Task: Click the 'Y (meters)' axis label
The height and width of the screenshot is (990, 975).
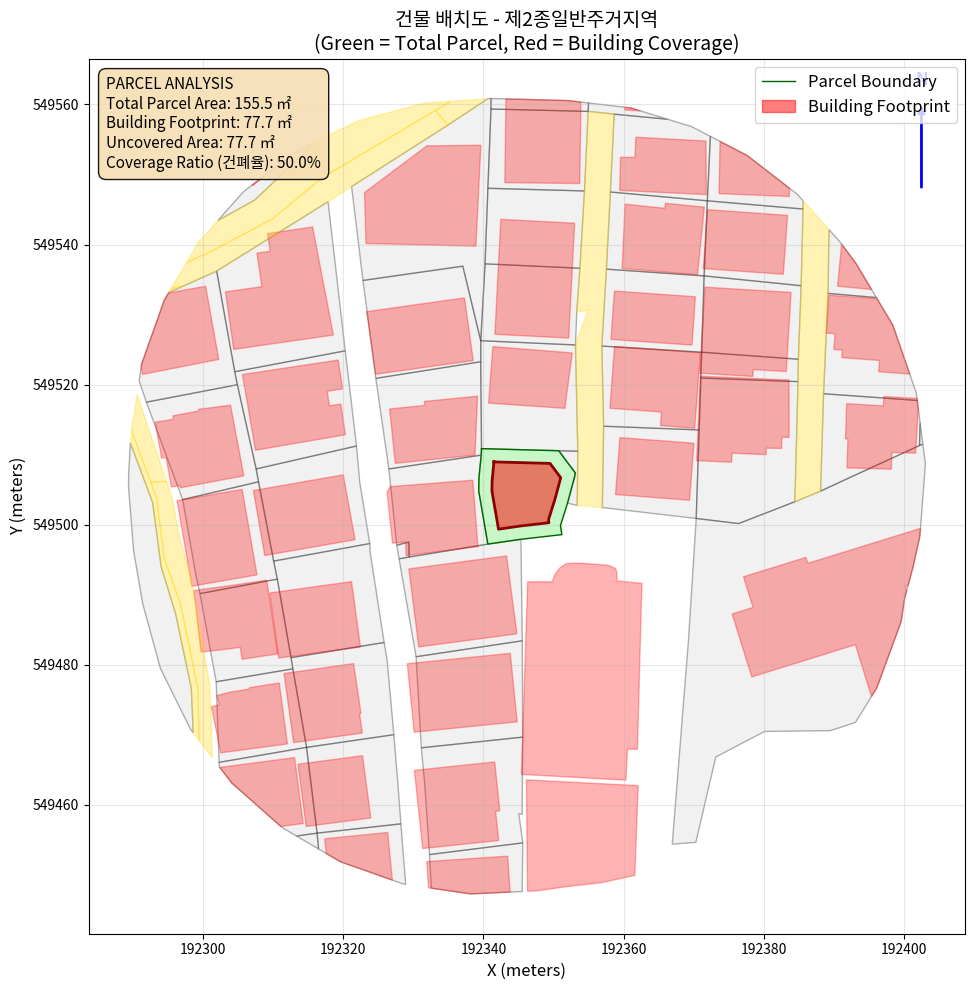Action: [x=17, y=497]
